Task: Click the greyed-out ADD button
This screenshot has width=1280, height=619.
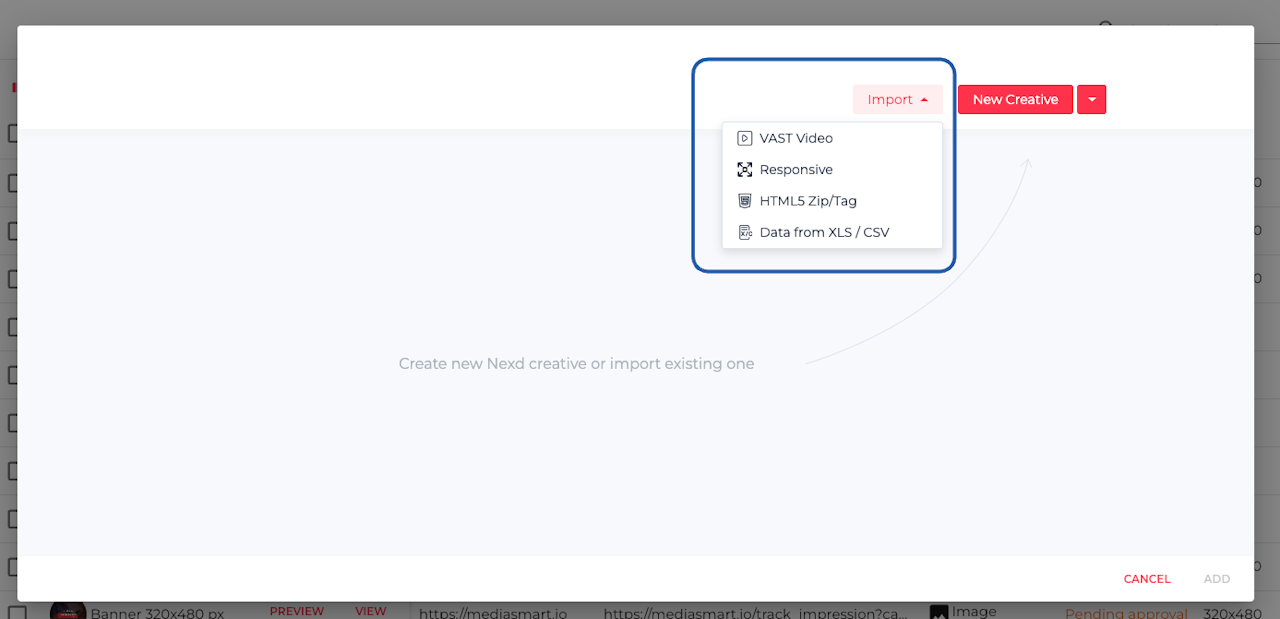Action: coord(1217,579)
